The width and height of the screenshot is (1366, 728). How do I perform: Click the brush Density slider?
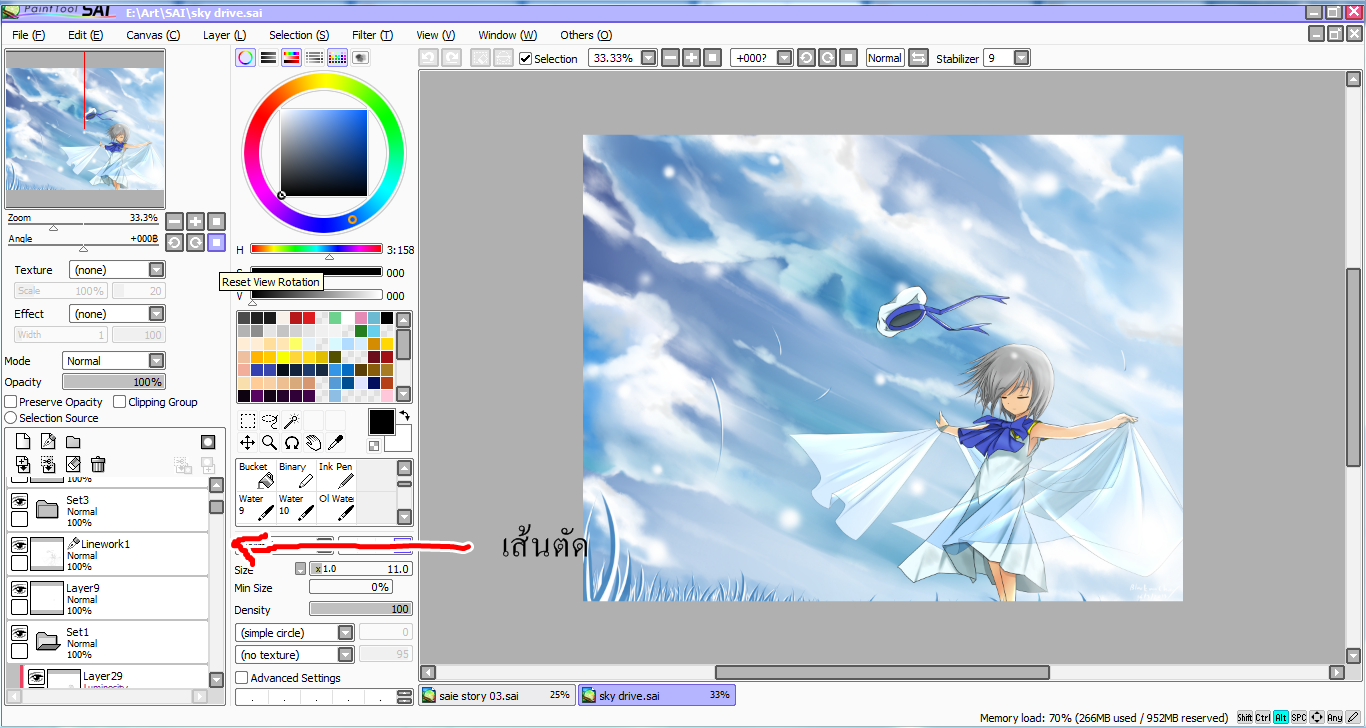click(361, 609)
